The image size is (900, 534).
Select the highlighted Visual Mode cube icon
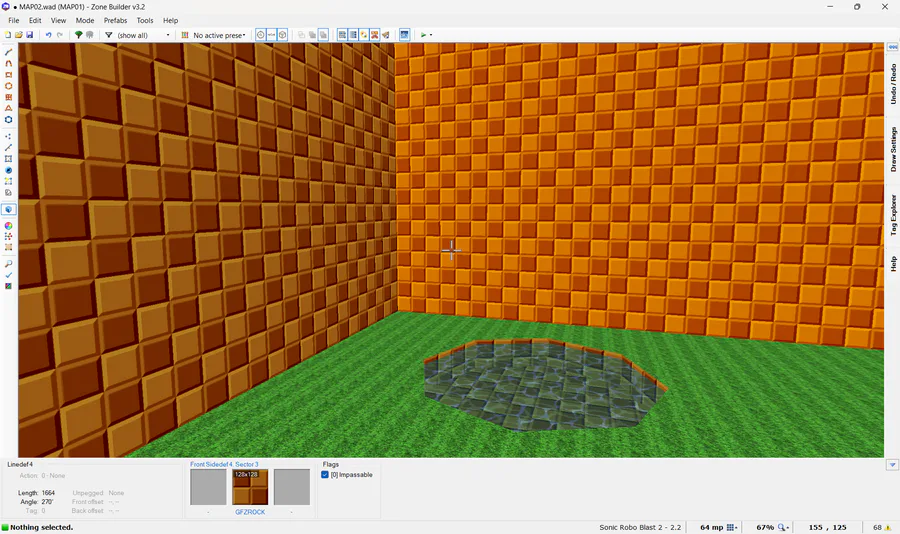click(9, 210)
